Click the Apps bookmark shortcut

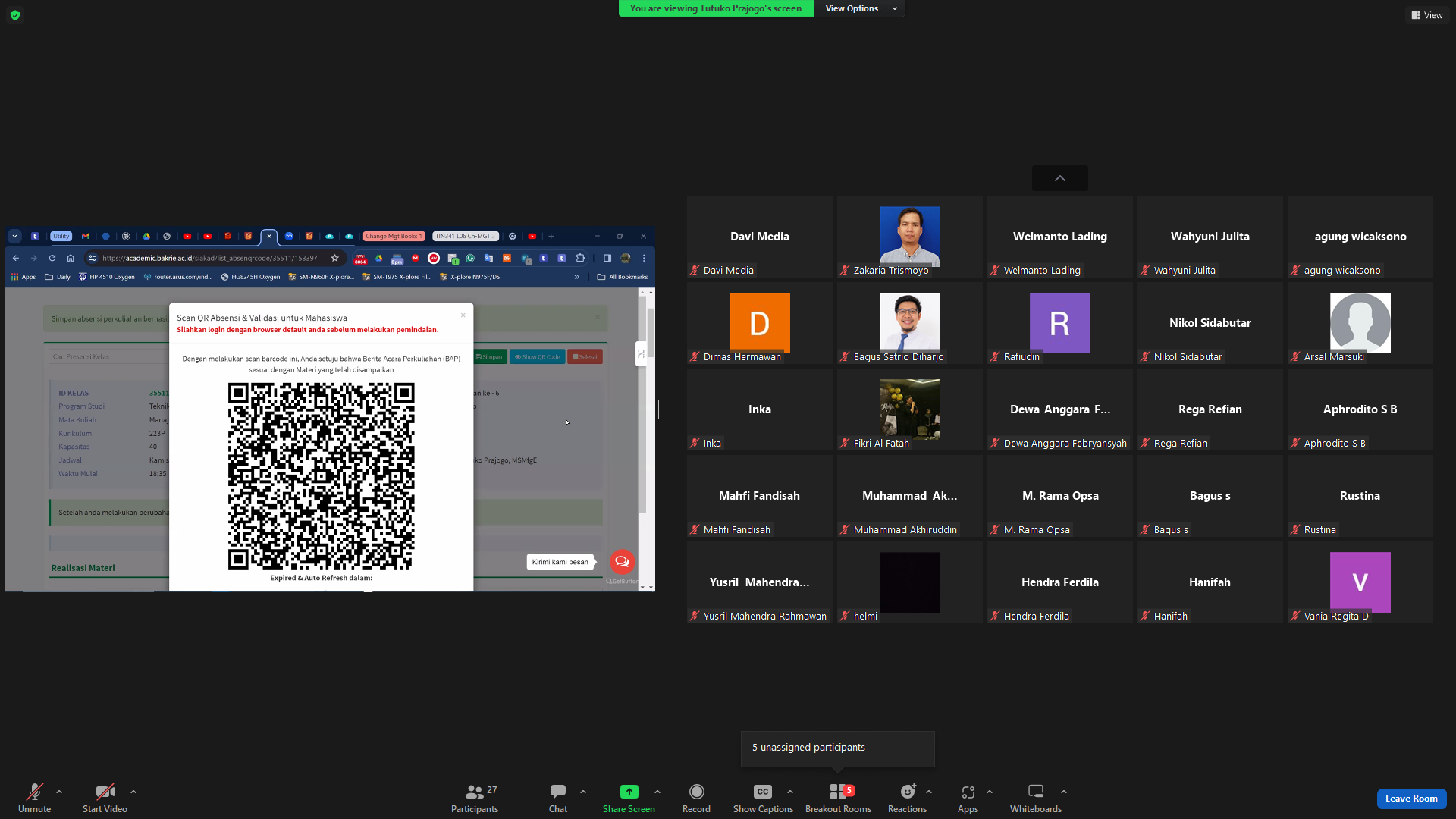24,277
